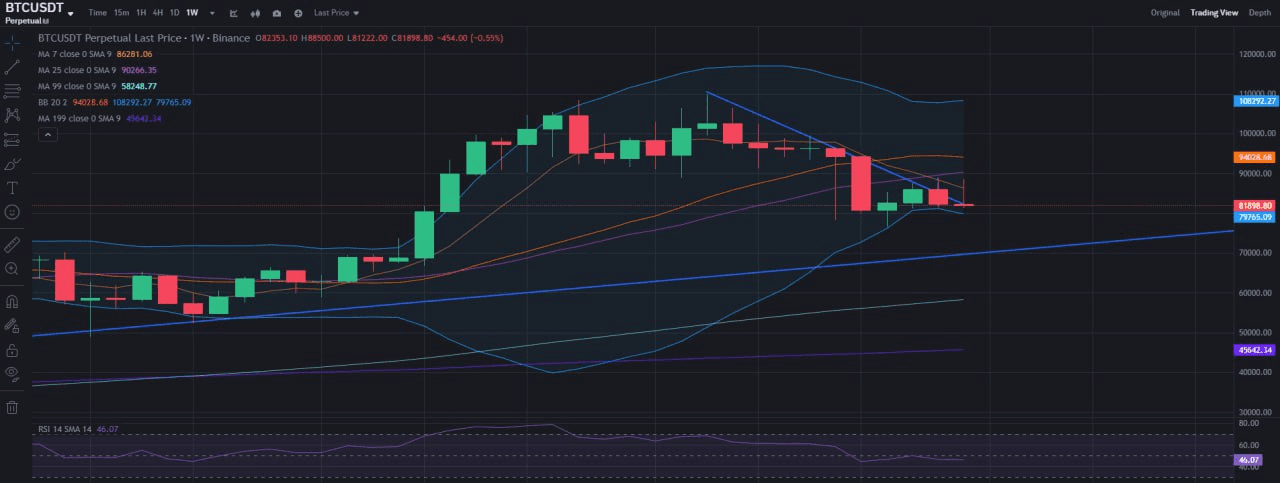Screen dimensions: 1280x483
Task: Open the Depth chart tab
Action: (x=1260, y=13)
